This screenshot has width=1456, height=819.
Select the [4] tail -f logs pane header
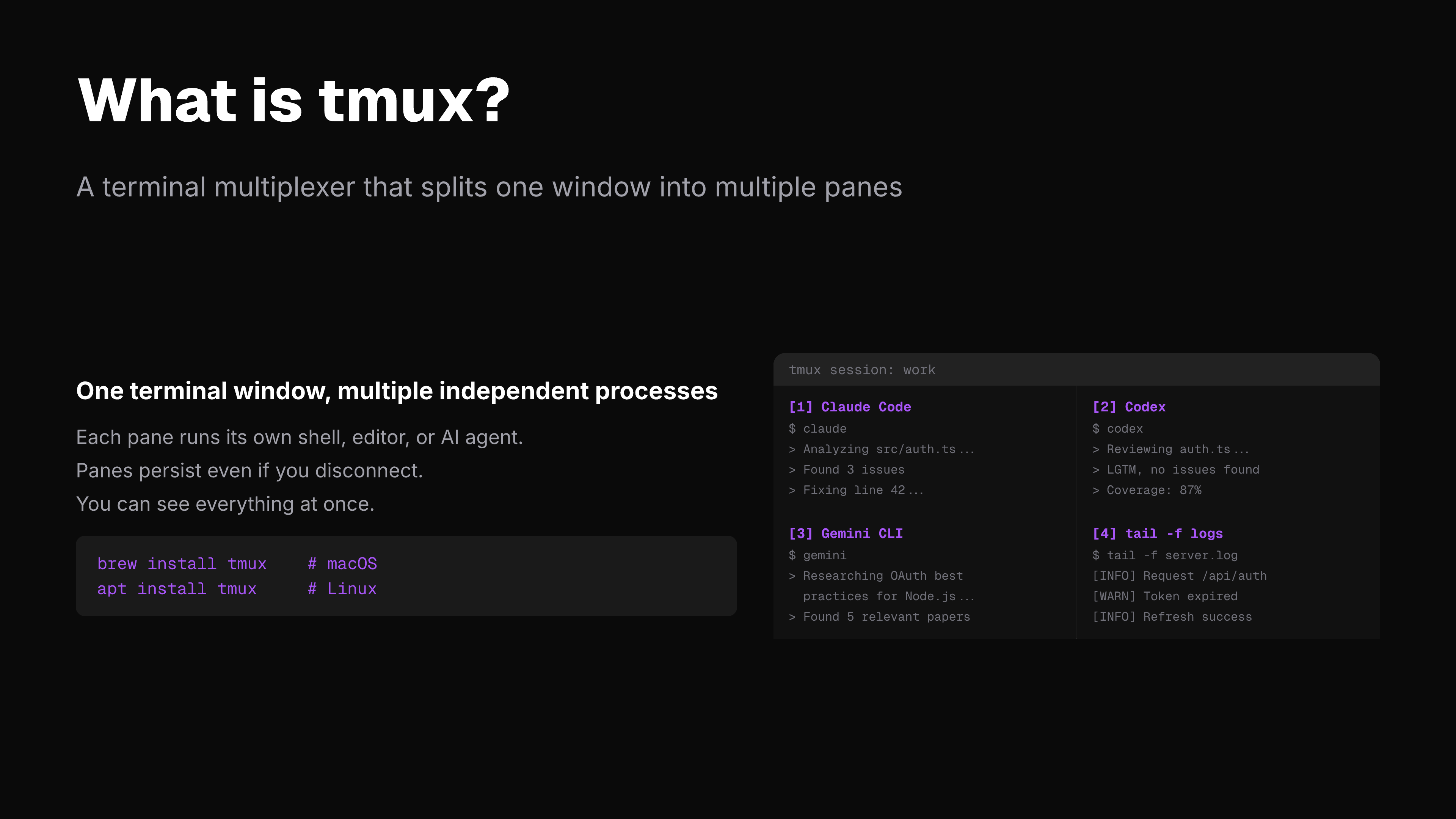[x=1158, y=533]
